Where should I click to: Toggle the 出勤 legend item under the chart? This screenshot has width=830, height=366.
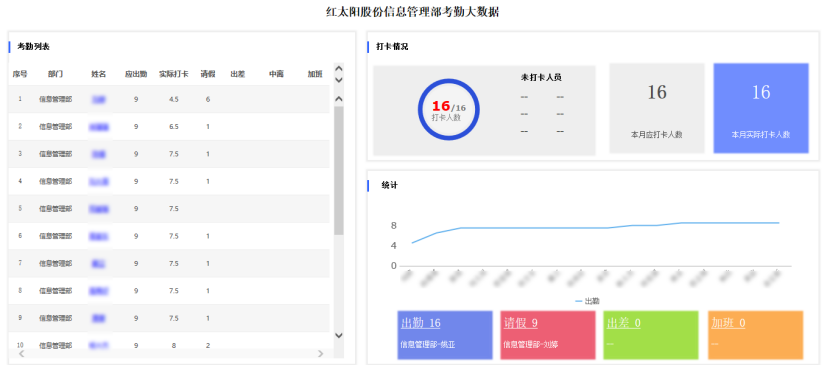pyautogui.click(x=588, y=301)
